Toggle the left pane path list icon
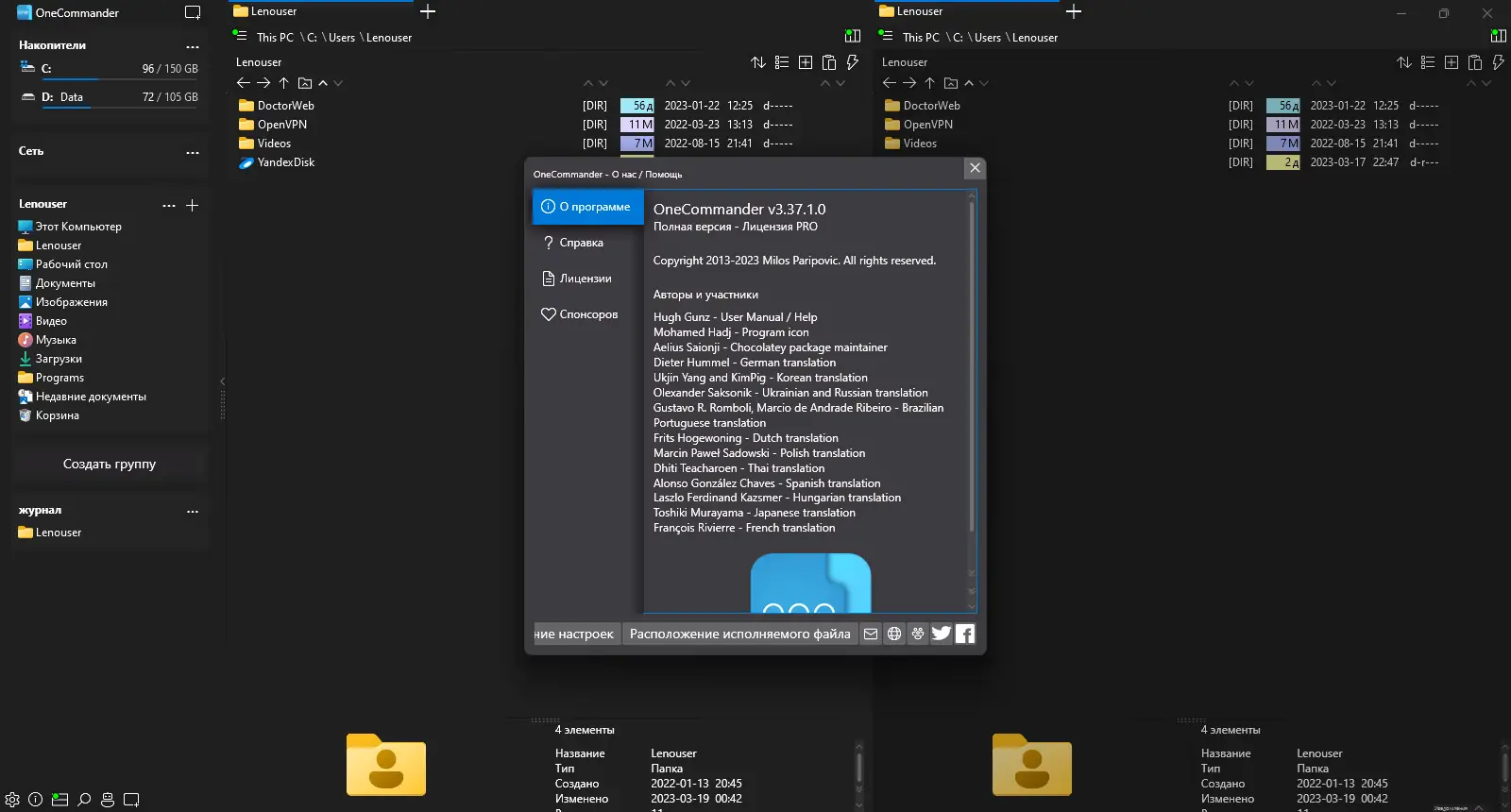The image size is (1511, 812). (x=240, y=36)
